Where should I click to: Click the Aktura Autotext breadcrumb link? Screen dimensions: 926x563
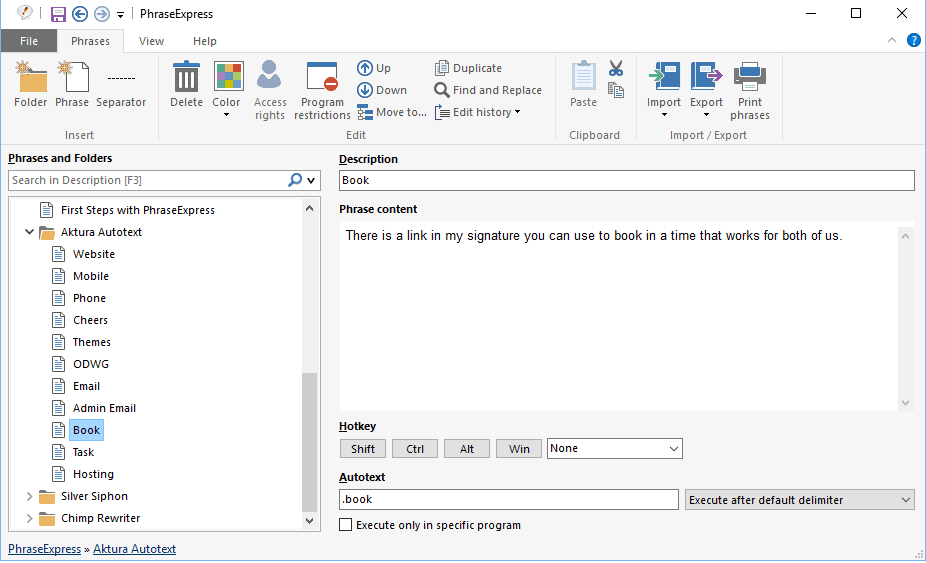point(134,549)
